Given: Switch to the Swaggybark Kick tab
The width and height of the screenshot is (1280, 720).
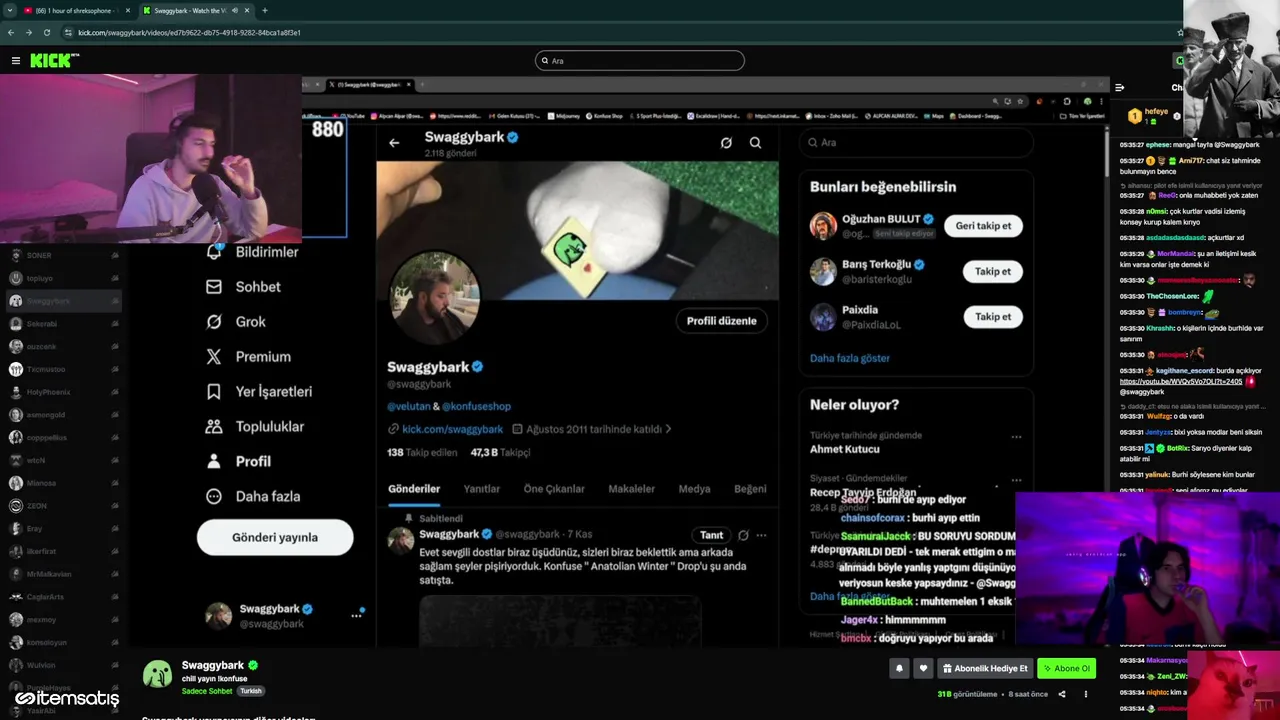Looking at the screenshot, I should (x=196, y=10).
